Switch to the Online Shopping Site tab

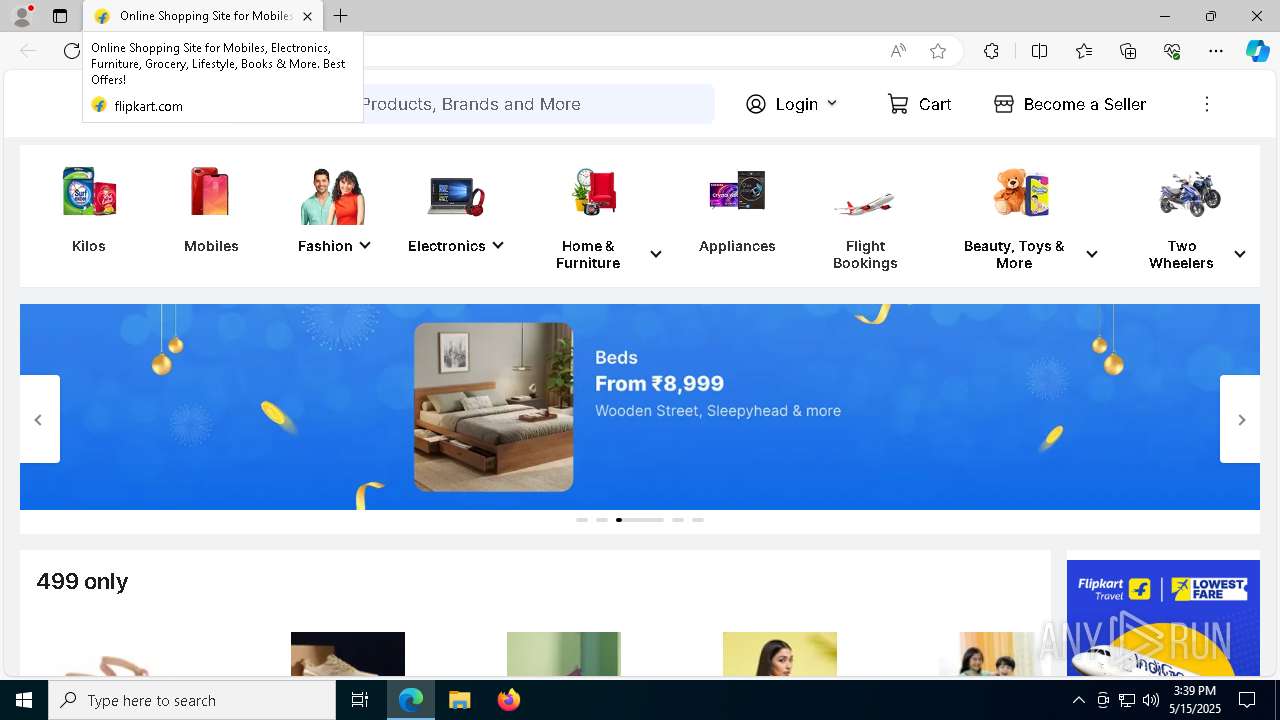coord(203,16)
